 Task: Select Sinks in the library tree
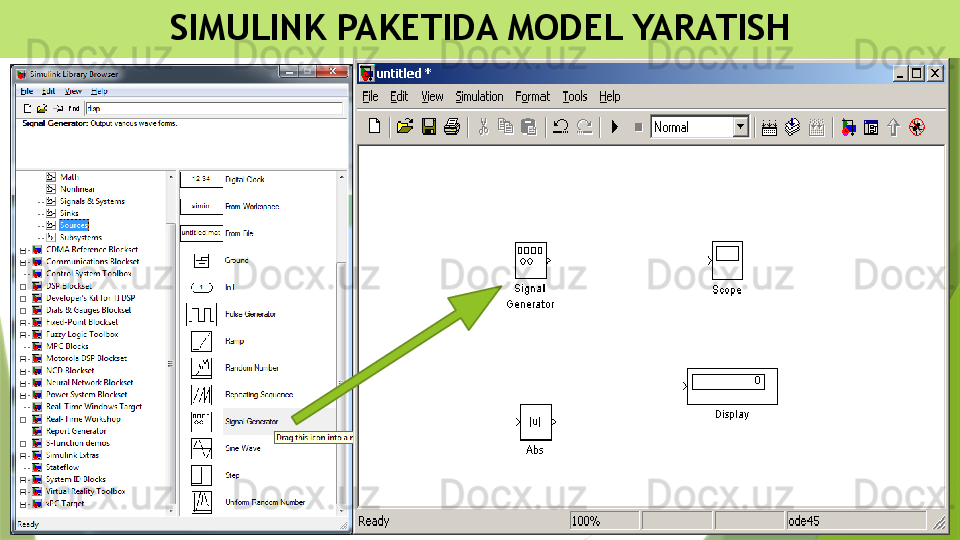(x=69, y=213)
